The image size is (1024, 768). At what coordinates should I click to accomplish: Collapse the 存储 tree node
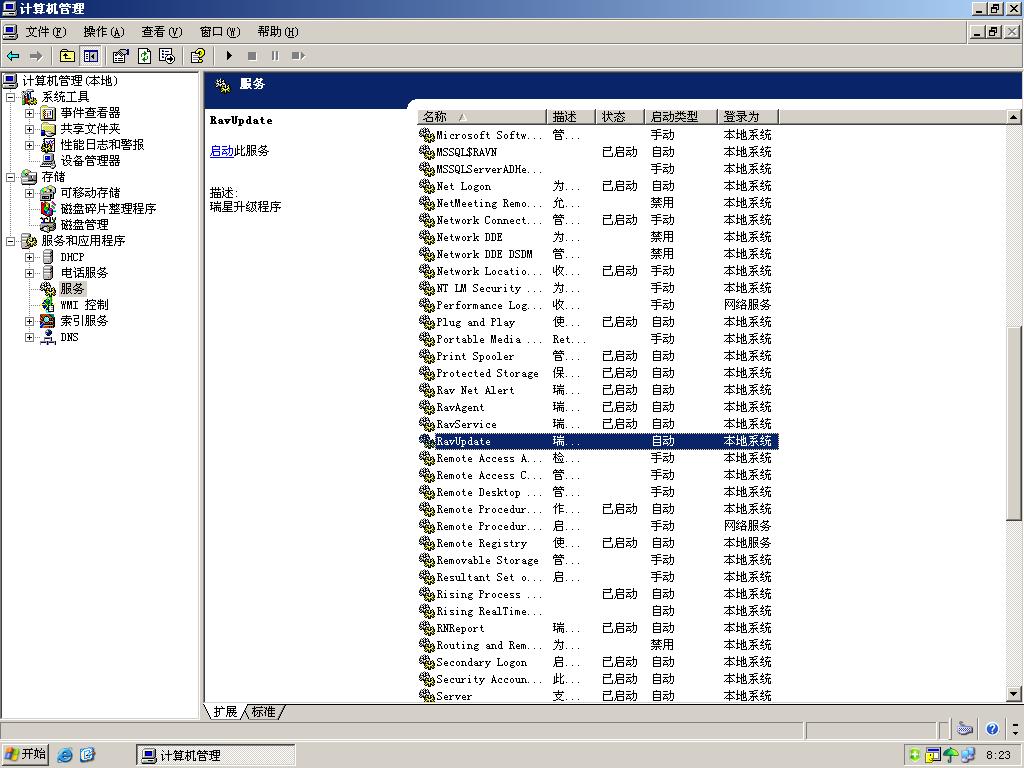coord(10,177)
